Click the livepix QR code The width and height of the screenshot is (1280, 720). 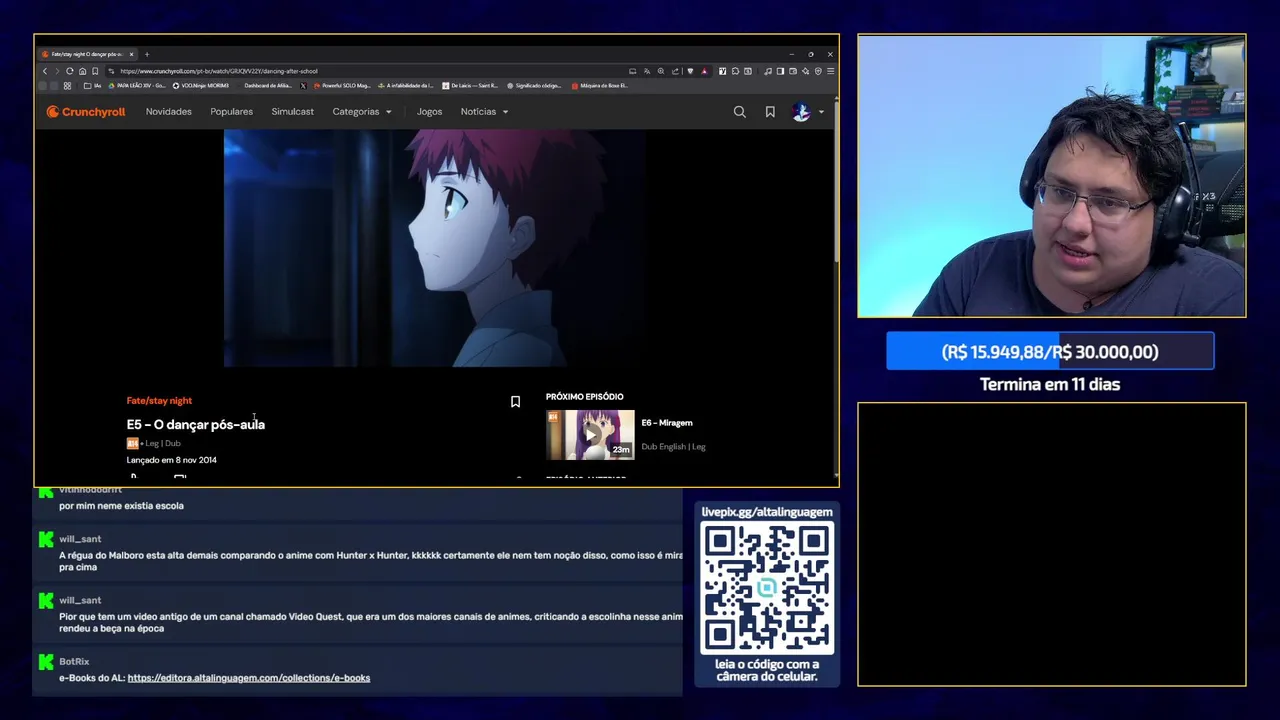pos(767,588)
